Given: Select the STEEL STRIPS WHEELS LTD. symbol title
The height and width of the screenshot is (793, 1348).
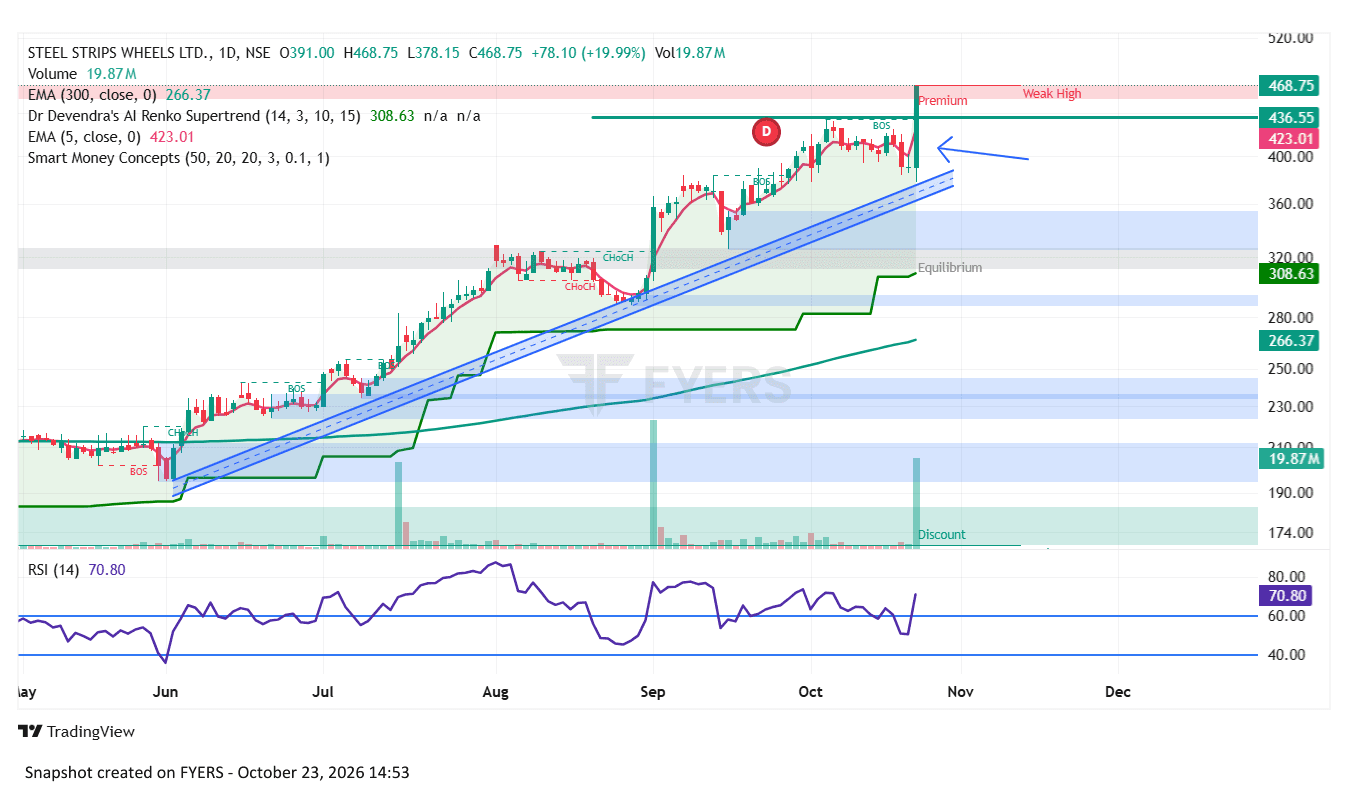Looking at the screenshot, I should coord(120,53).
